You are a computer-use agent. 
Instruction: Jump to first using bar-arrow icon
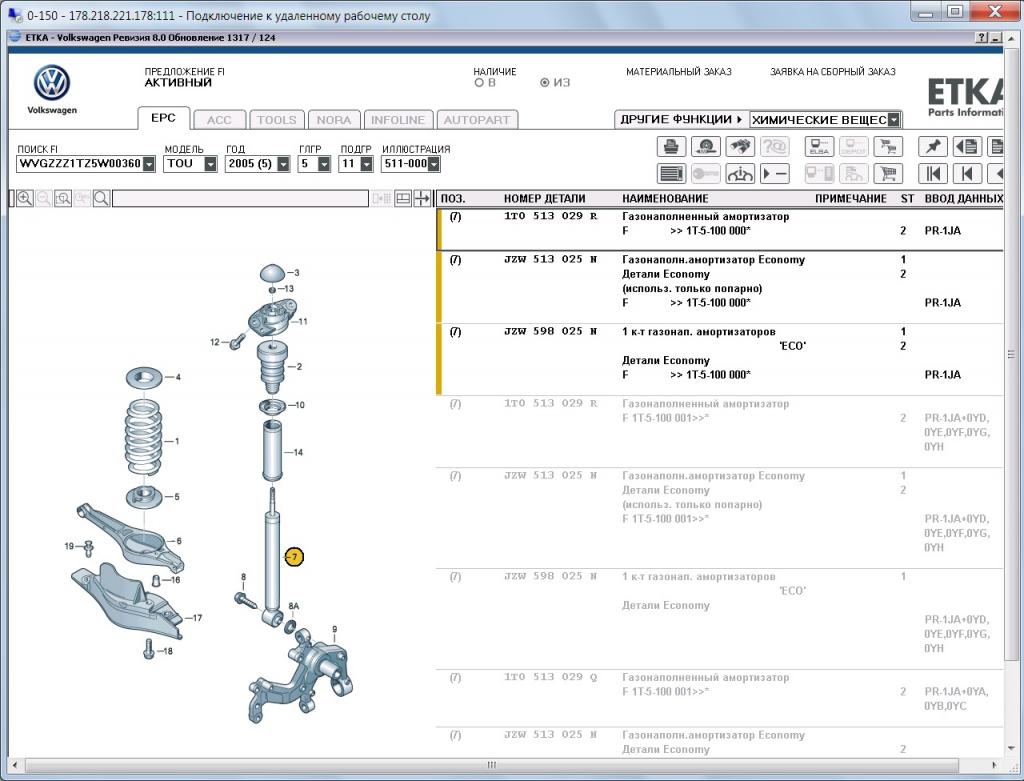point(933,174)
